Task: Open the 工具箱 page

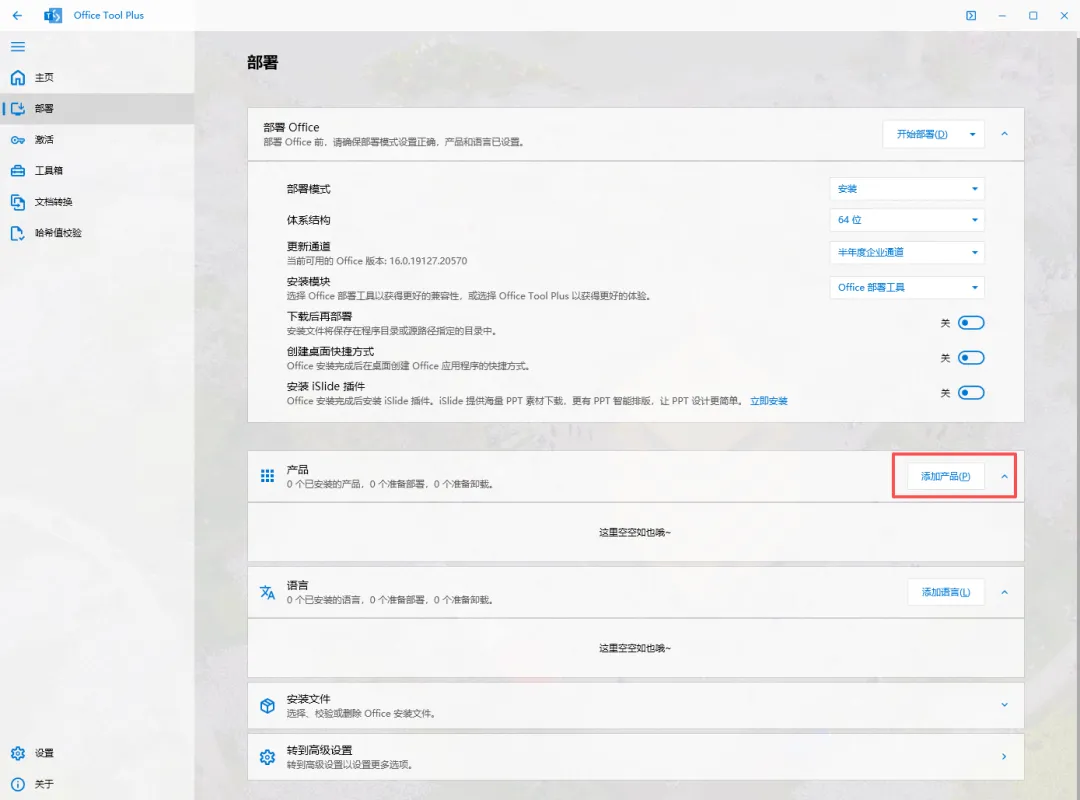Action: coord(97,170)
